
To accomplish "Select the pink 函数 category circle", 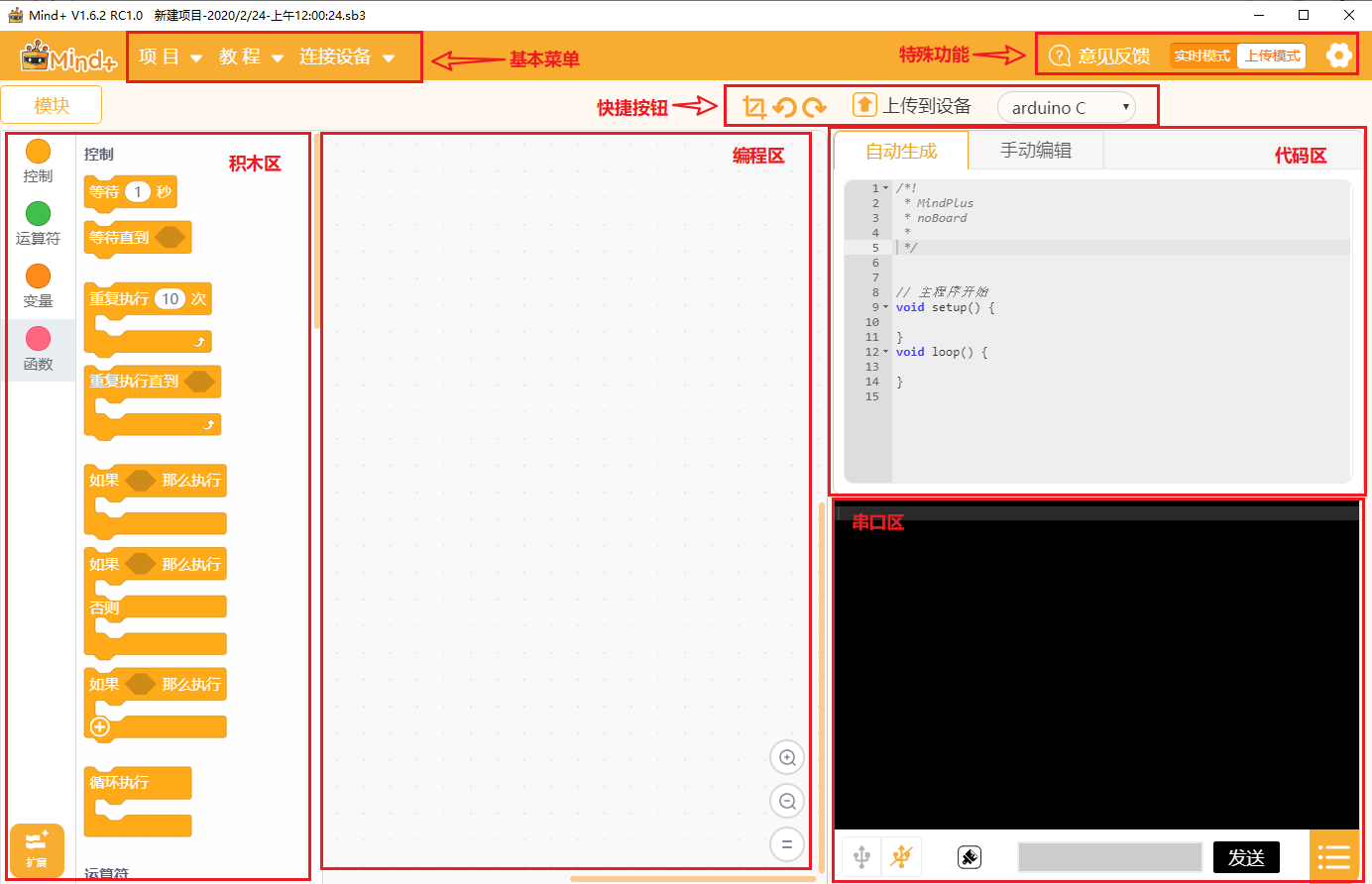I will click(38, 338).
